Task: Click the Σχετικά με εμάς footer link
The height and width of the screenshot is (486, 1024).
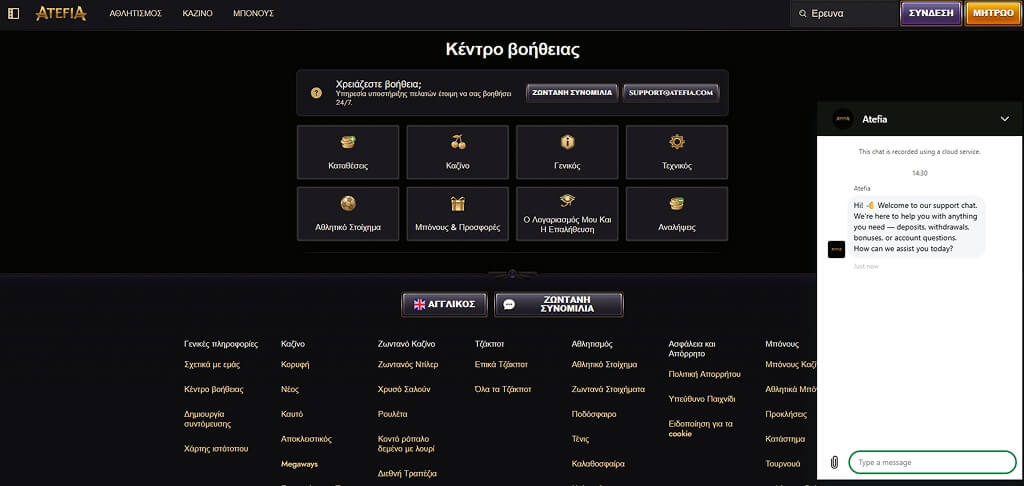Action: [210, 364]
